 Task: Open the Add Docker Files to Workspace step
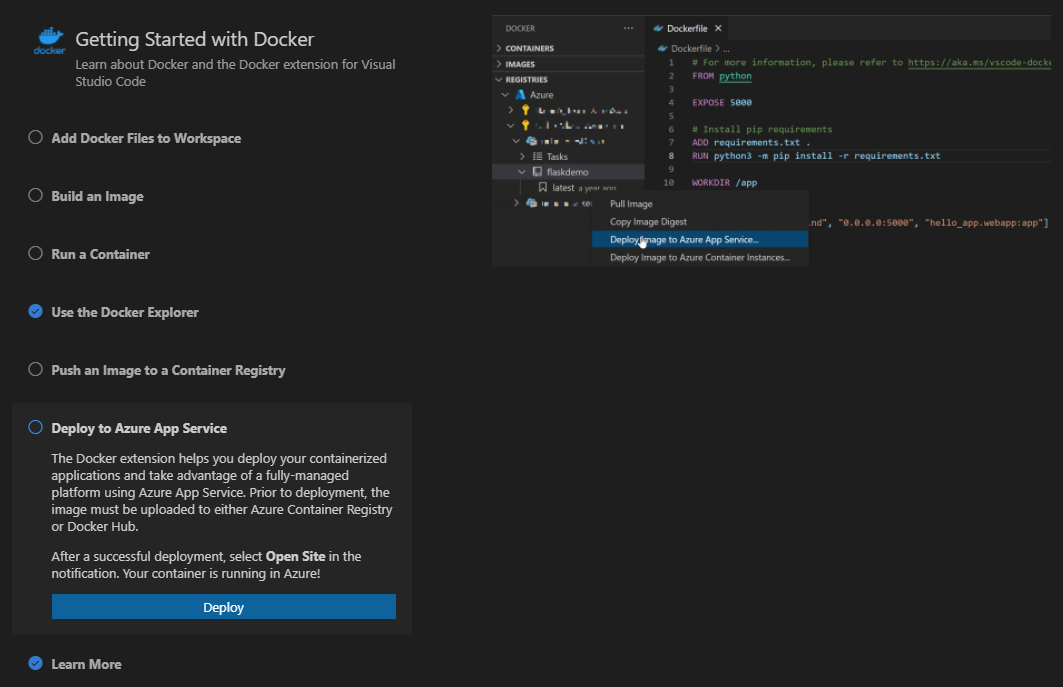pyautogui.click(x=146, y=138)
